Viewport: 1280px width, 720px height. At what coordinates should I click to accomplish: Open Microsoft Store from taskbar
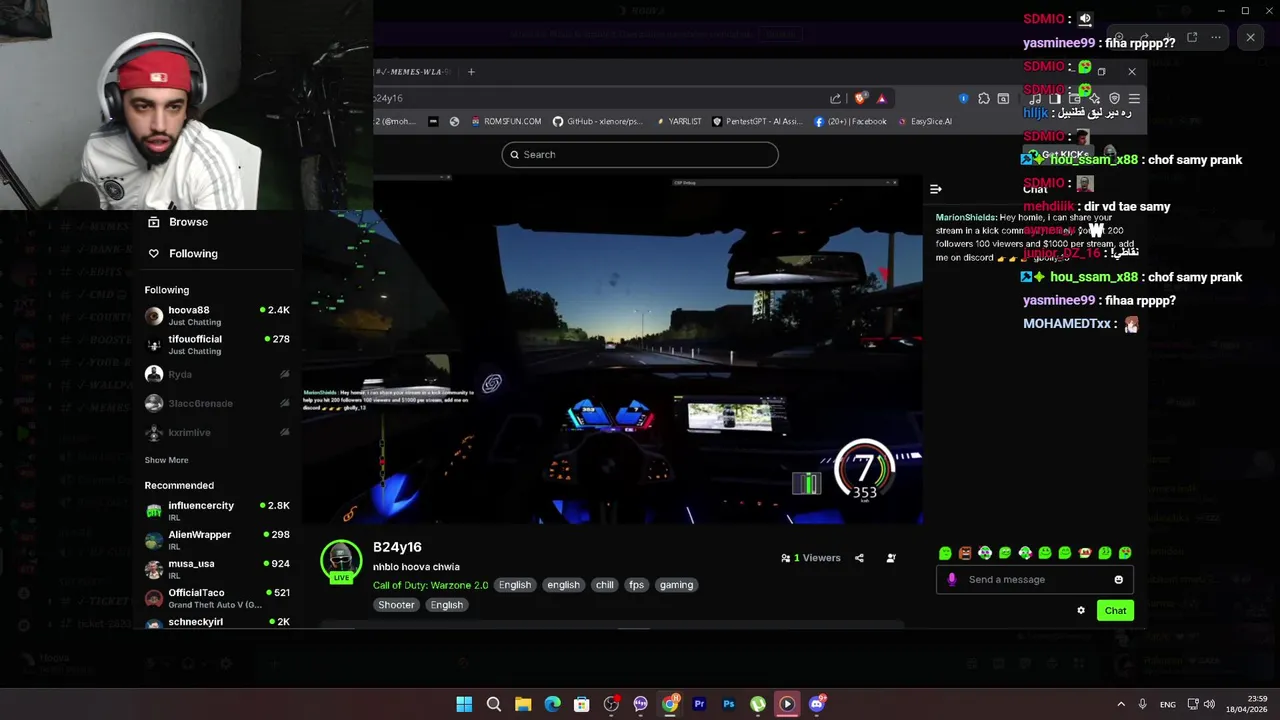pos(581,704)
